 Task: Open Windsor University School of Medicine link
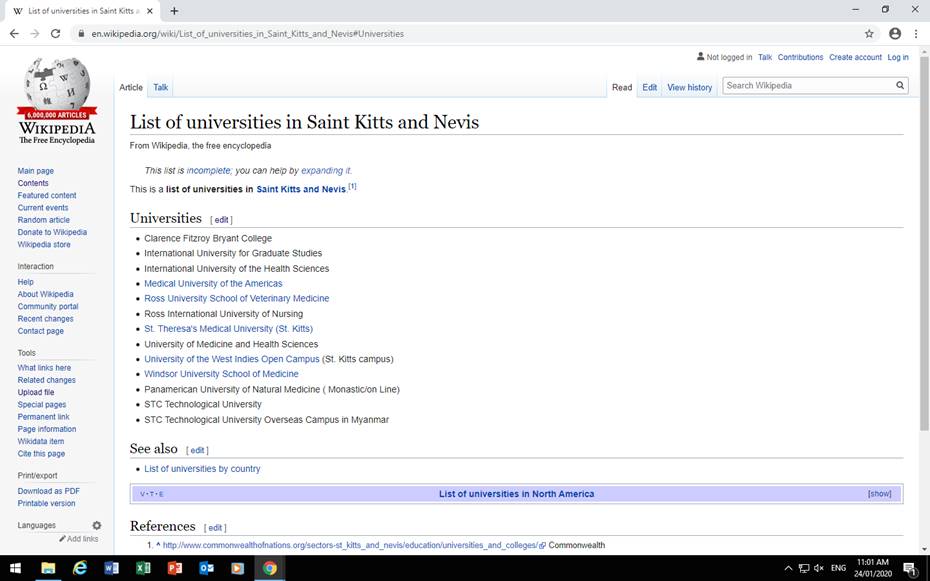coord(221,374)
